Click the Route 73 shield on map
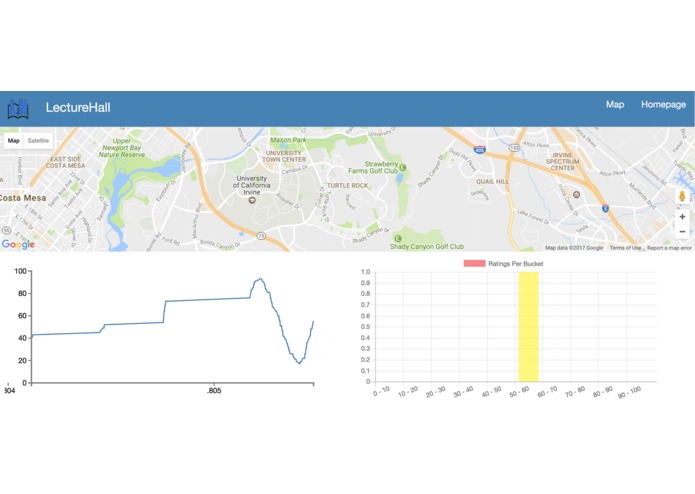695x494 pixels. click(262, 236)
